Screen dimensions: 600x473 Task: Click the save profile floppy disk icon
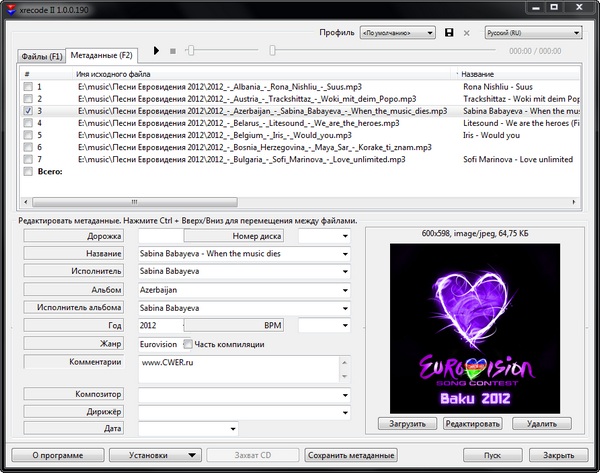pos(449,33)
